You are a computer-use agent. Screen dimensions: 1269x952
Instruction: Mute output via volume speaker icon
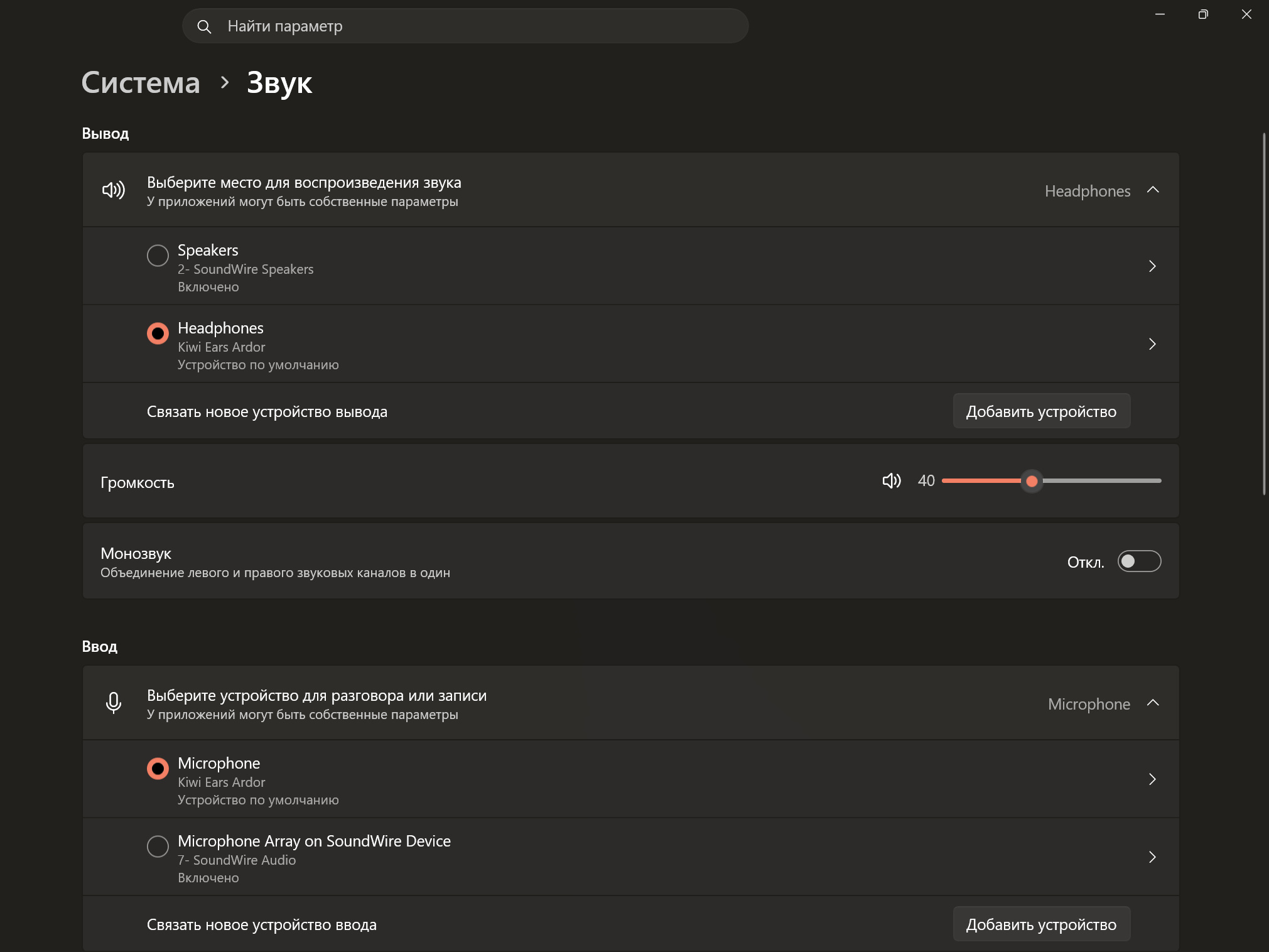coord(892,481)
